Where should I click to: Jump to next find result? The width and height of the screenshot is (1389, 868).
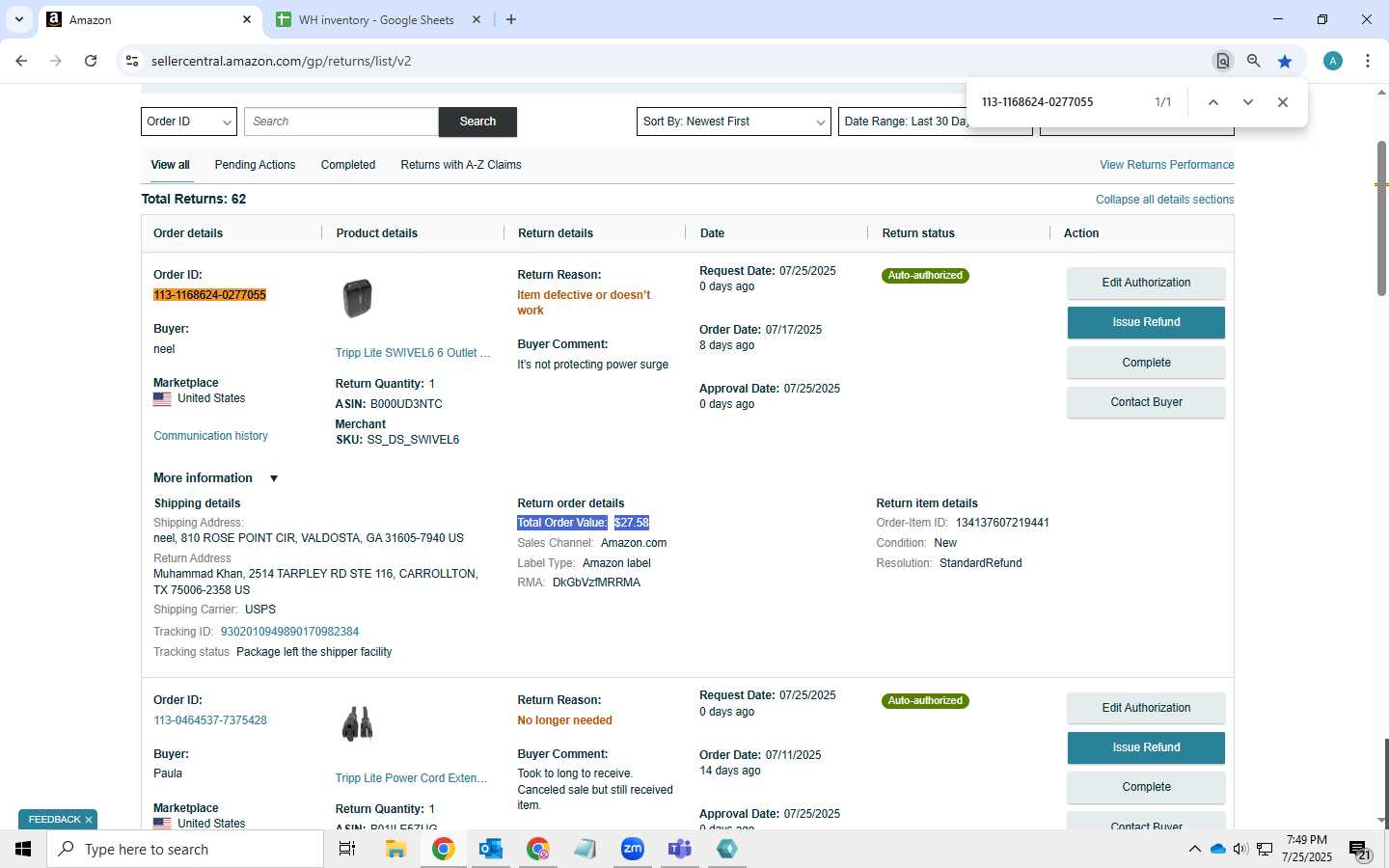click(x=1248, y=102)
